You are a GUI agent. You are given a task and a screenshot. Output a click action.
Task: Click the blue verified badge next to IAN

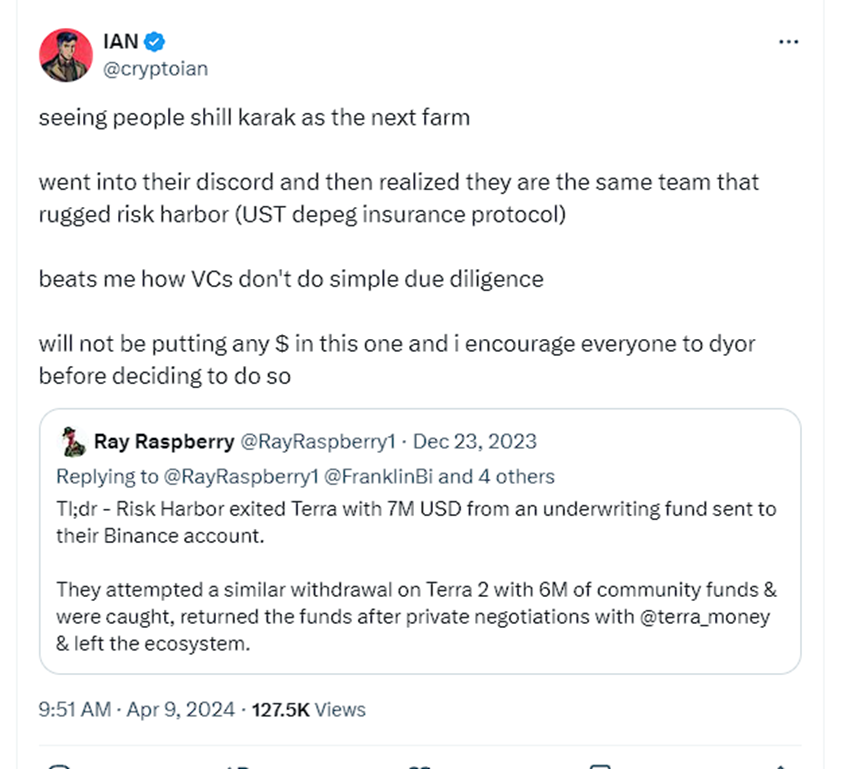(156, 41)
